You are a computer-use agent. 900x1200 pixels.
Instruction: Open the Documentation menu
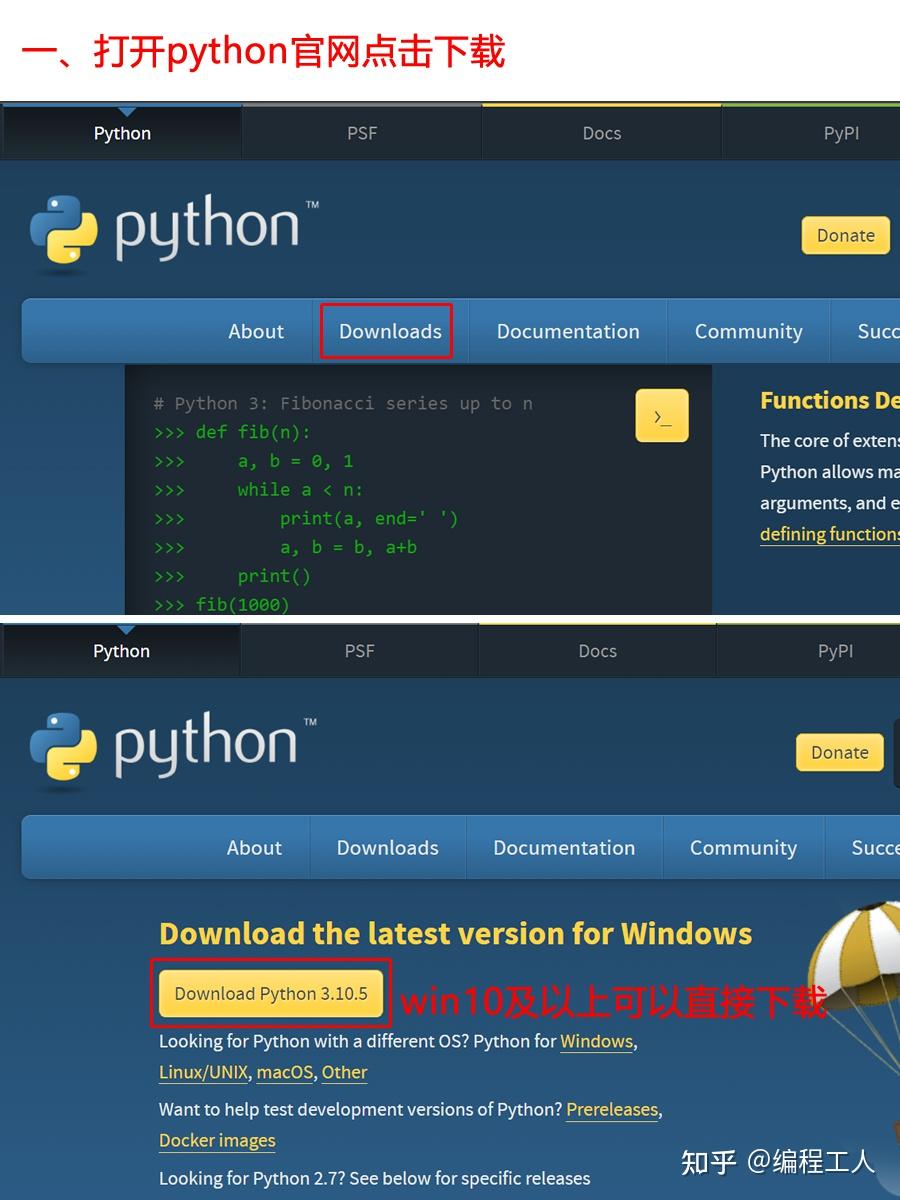[x=568, y=331]
